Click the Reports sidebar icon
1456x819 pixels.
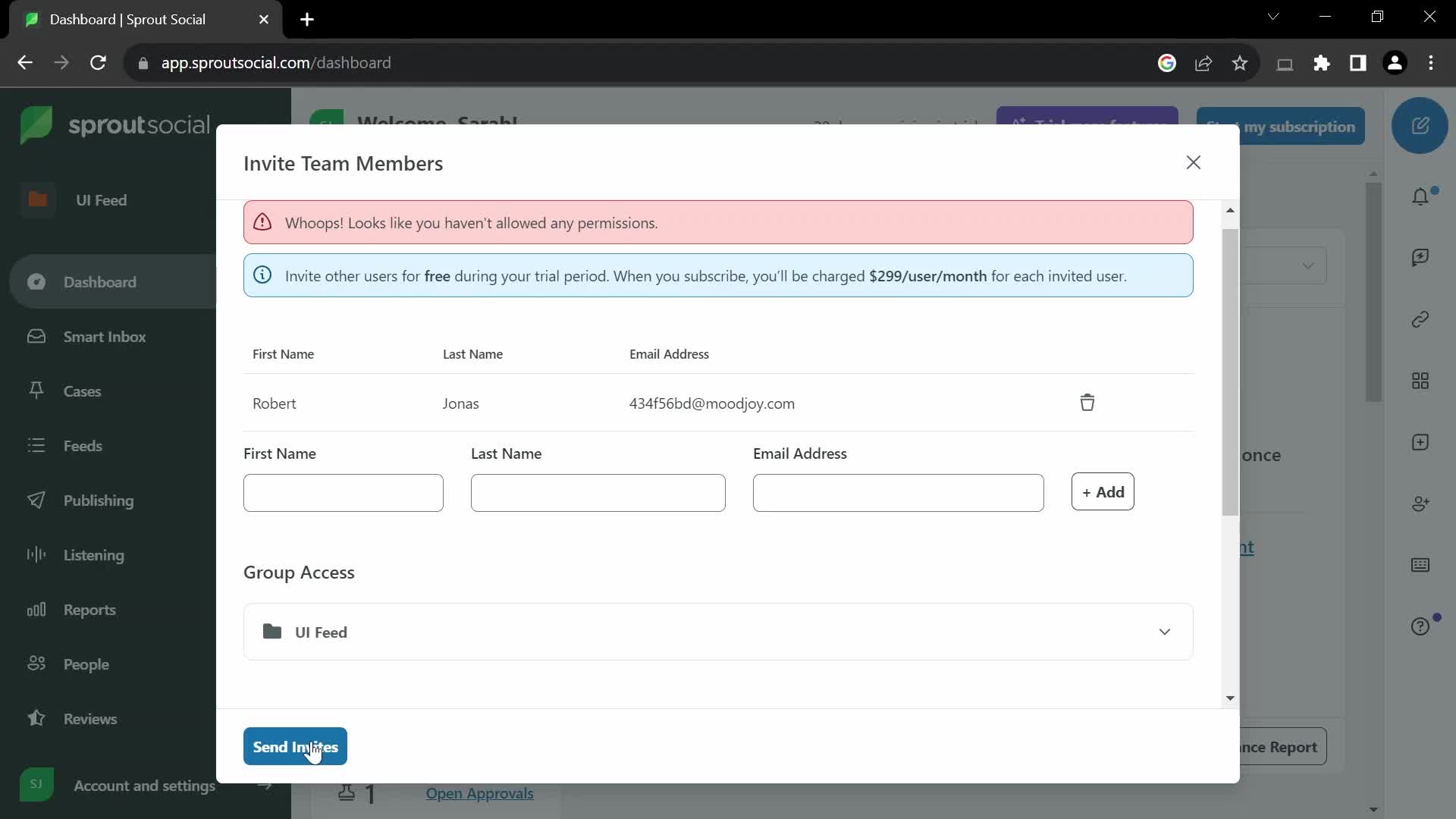coord(36,609)
